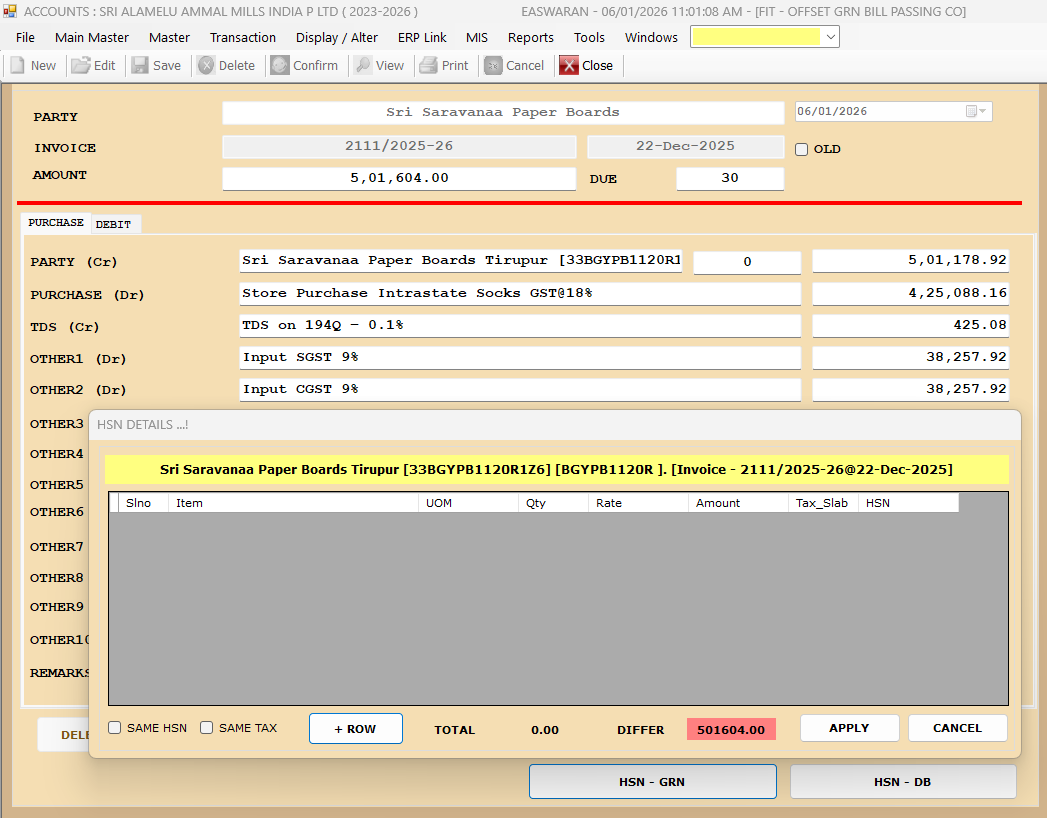The width and height of the screenshot is (1047, 818).
Task: Click the Edit folder toolbar icon
Action: pos(80,65)
